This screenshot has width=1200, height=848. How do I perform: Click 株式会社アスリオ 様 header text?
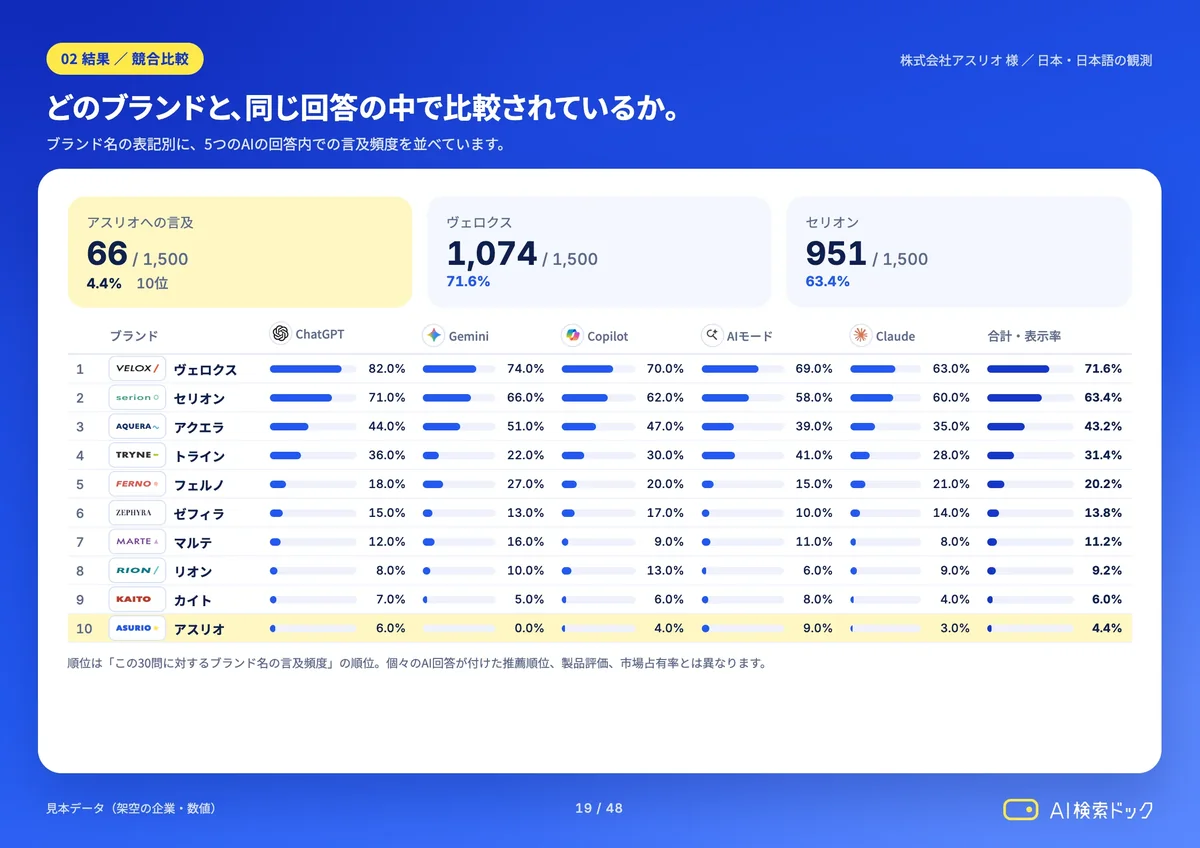959,60
